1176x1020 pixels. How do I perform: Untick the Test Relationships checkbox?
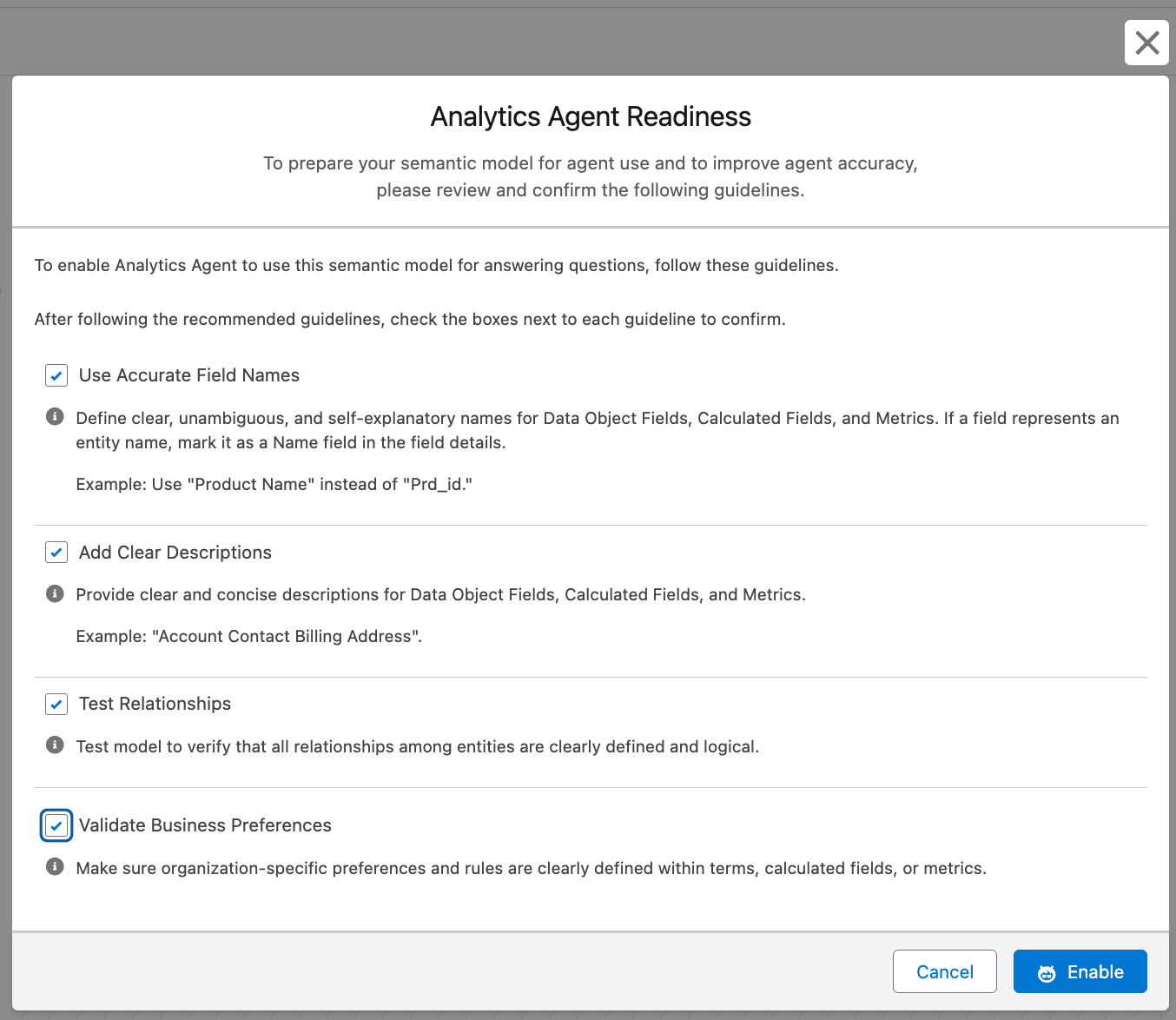[x=56, y=704]
